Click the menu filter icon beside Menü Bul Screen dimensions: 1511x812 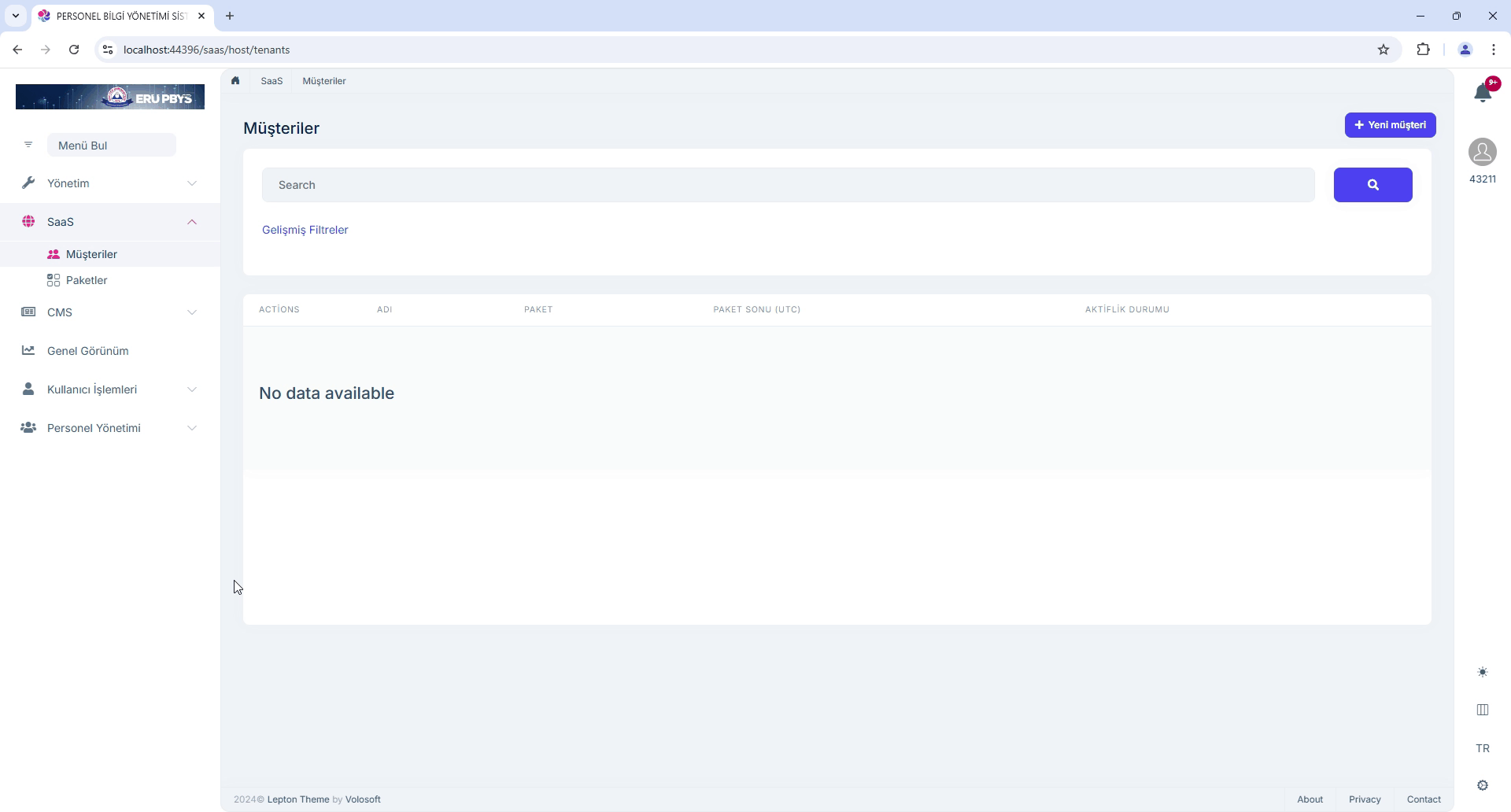(x=28, y=145)
